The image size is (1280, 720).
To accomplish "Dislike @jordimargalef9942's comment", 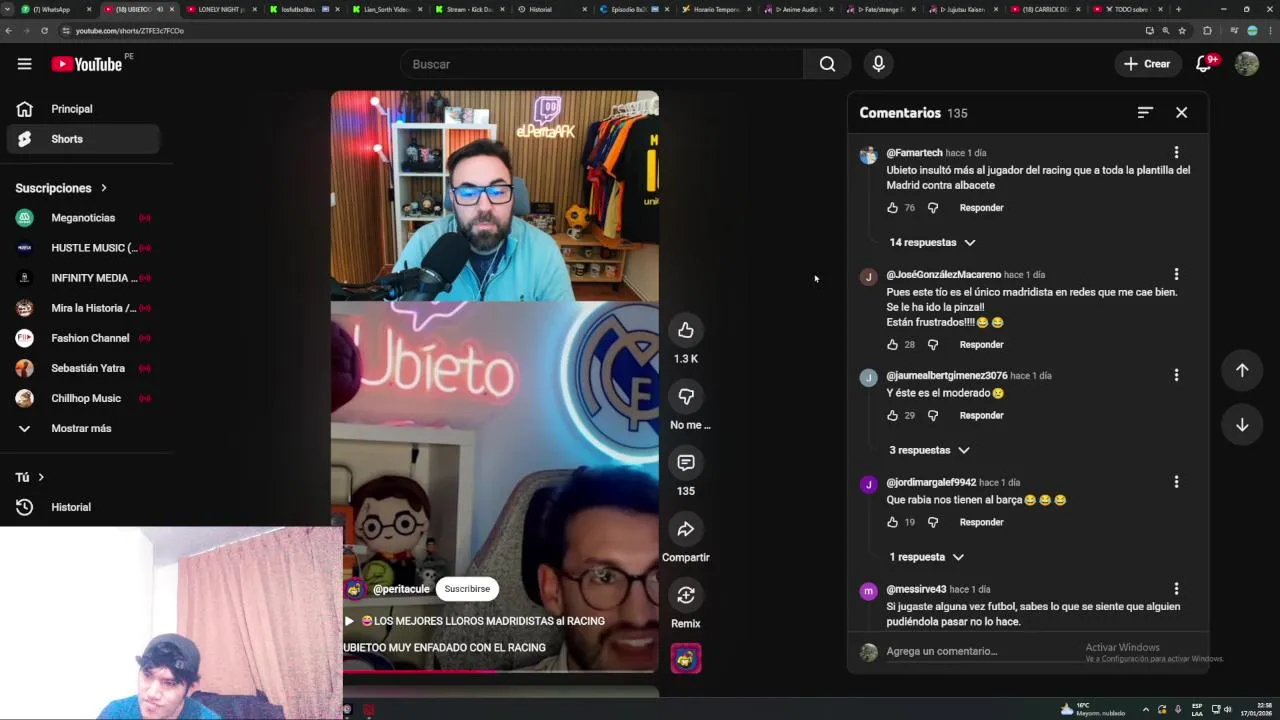I will 933,522.
